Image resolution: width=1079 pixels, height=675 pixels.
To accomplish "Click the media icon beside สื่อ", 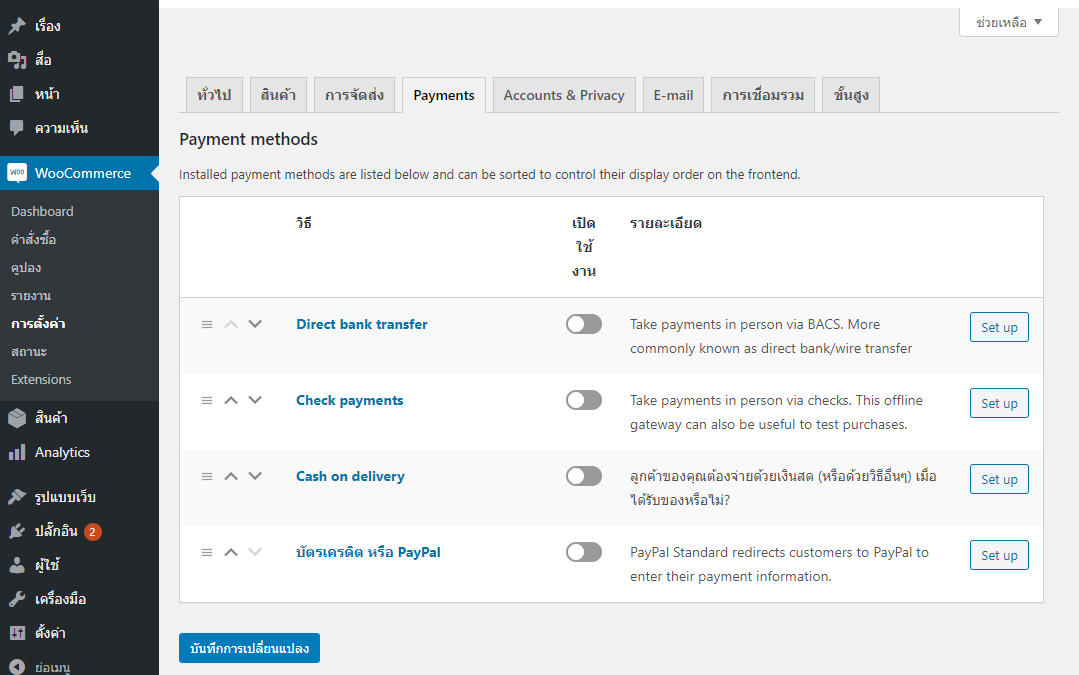I will [17, 61].
